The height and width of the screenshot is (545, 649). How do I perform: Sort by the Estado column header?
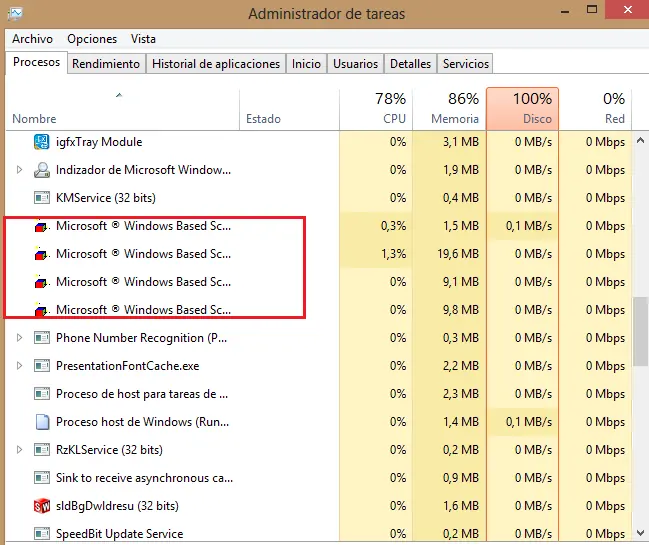click(x=289, y=109)
